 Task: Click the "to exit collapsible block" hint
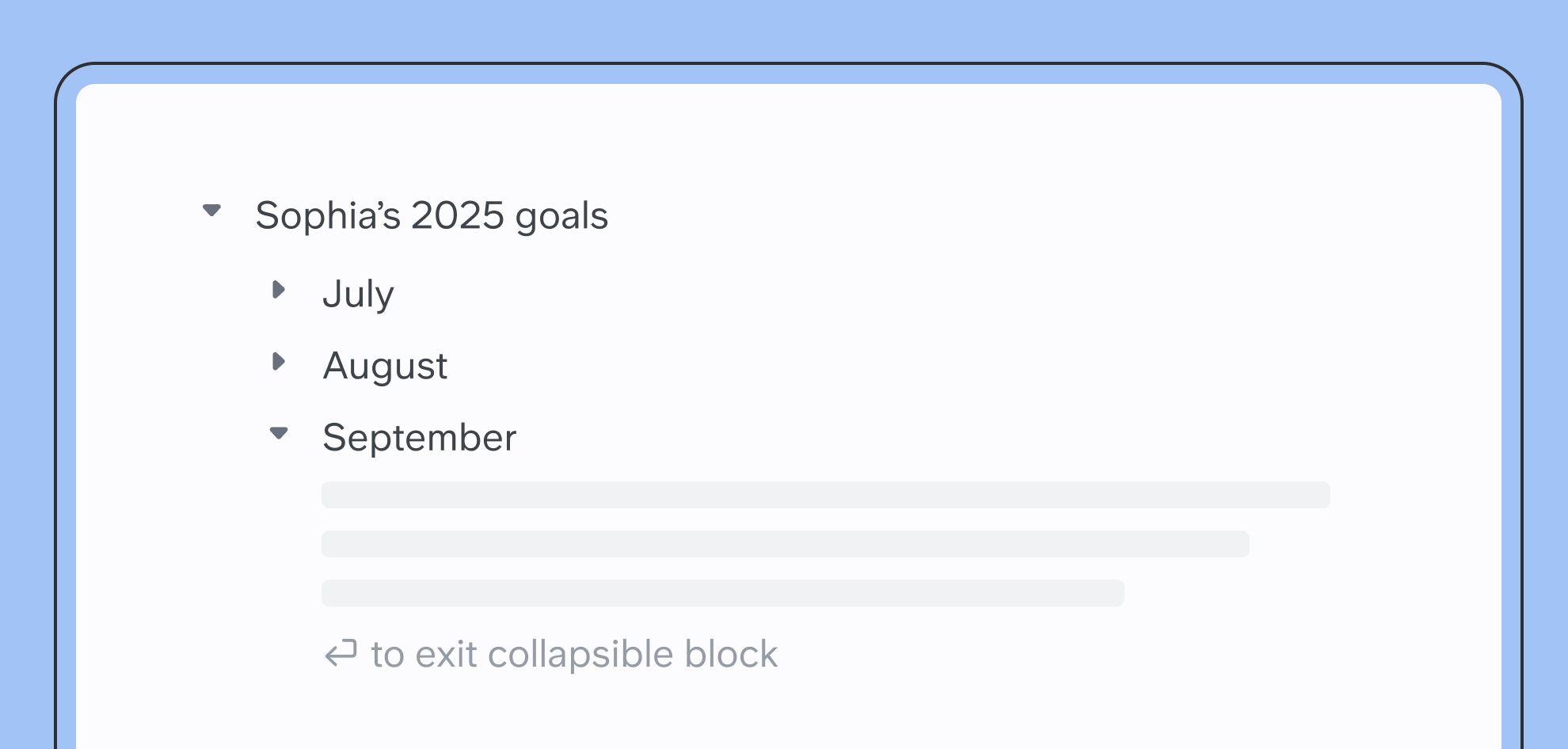(x=573, y=654)
